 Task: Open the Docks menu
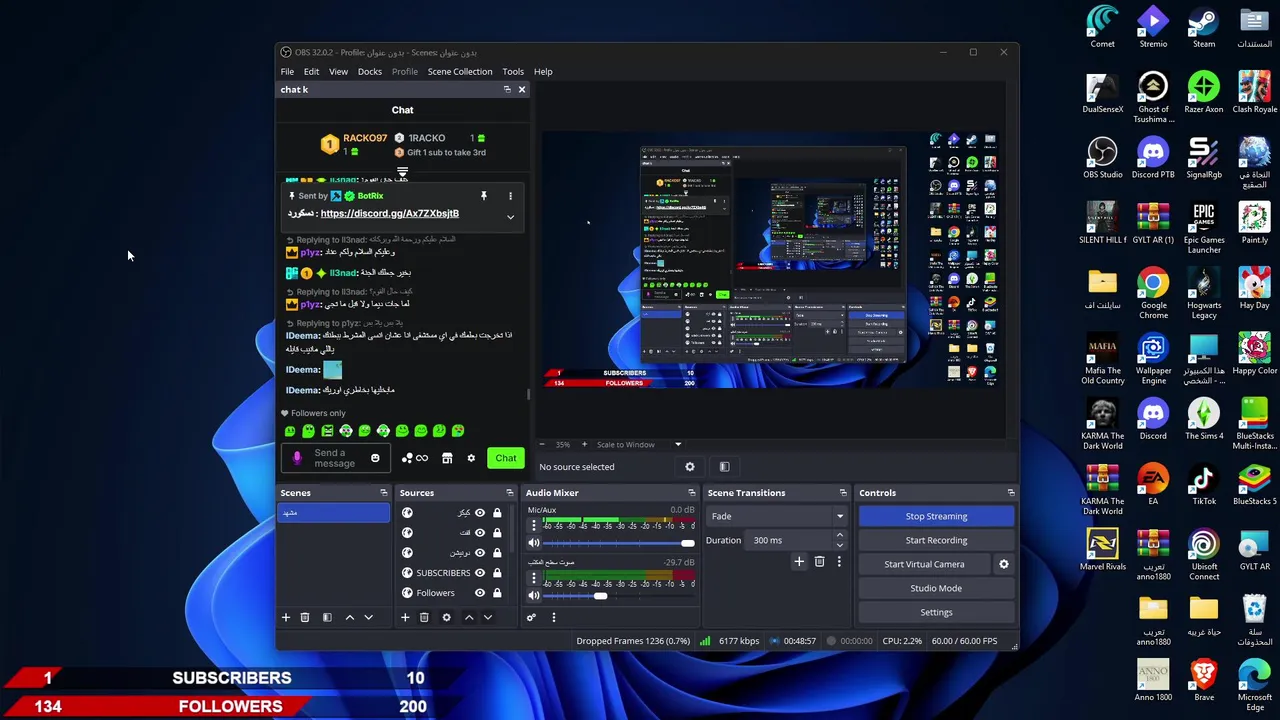coord(369,72)
